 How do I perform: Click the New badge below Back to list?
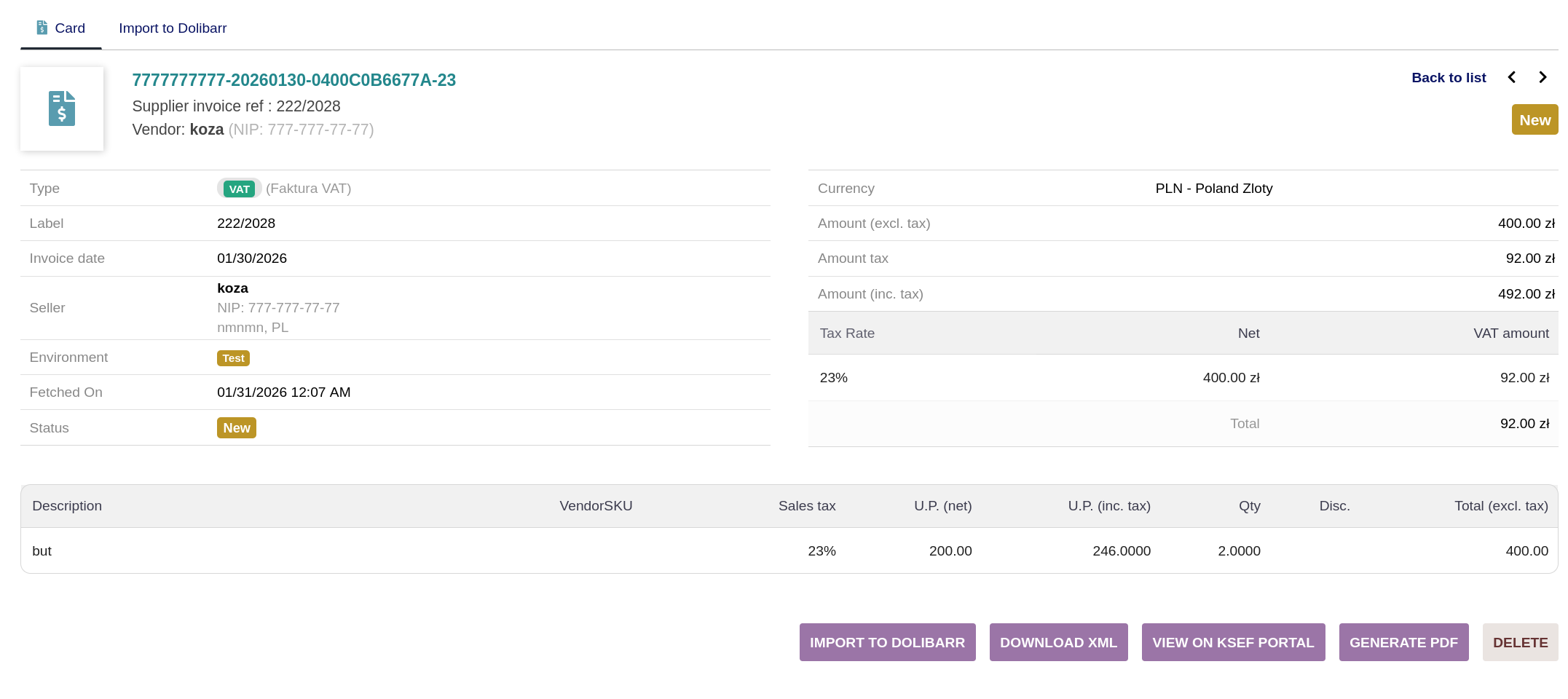[1534, 120]
